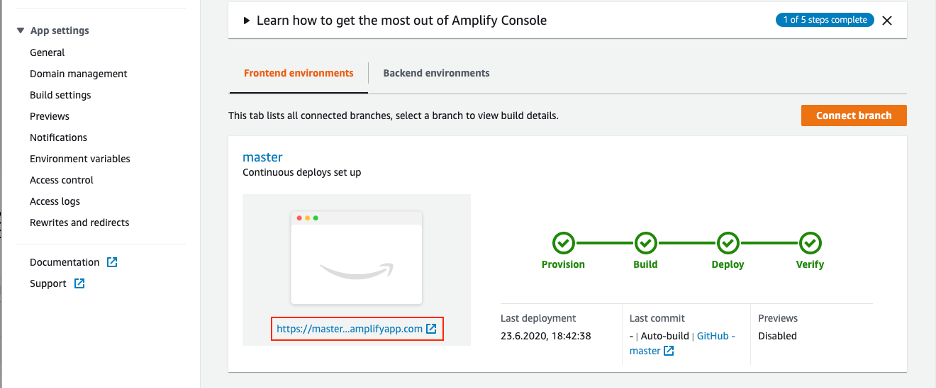The image size is (936, 388).
Task: Open General settings
Action: (47, 53)
